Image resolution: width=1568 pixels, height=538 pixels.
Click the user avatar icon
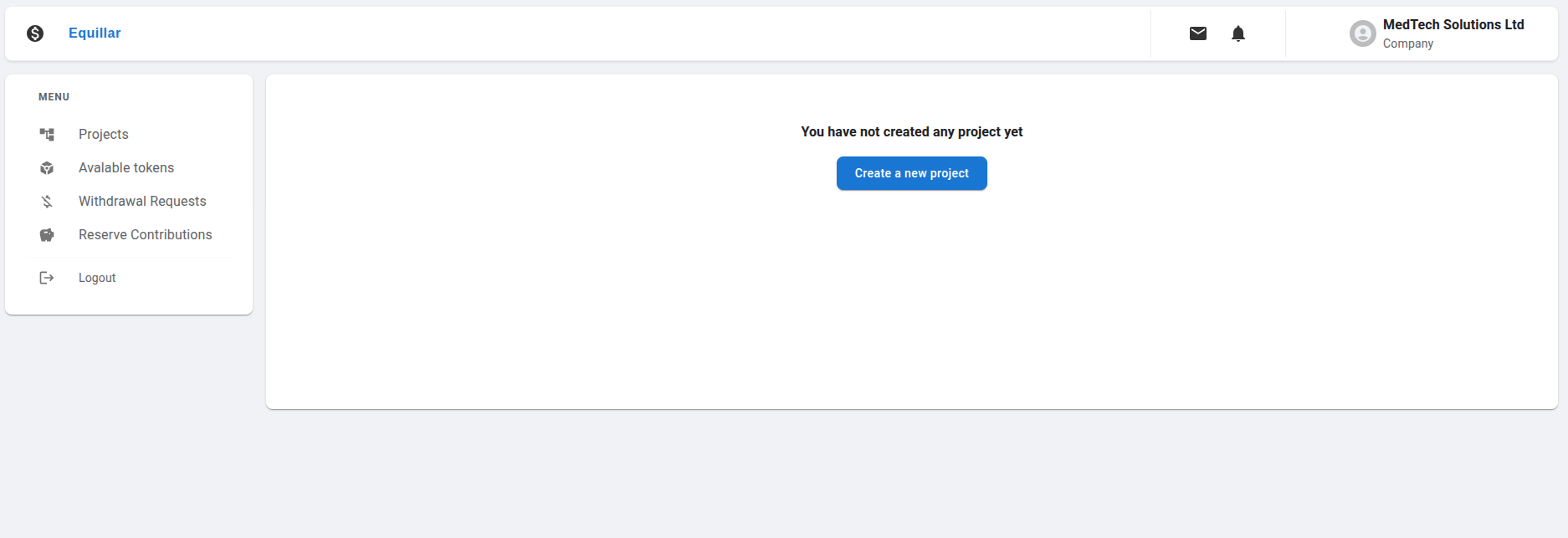tap(1362, 33)
